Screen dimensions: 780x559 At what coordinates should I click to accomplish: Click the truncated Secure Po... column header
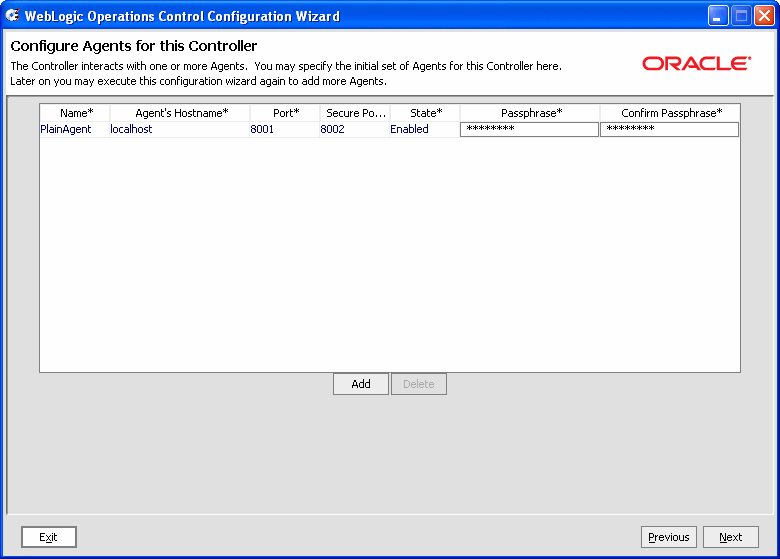tap(355, 113)
